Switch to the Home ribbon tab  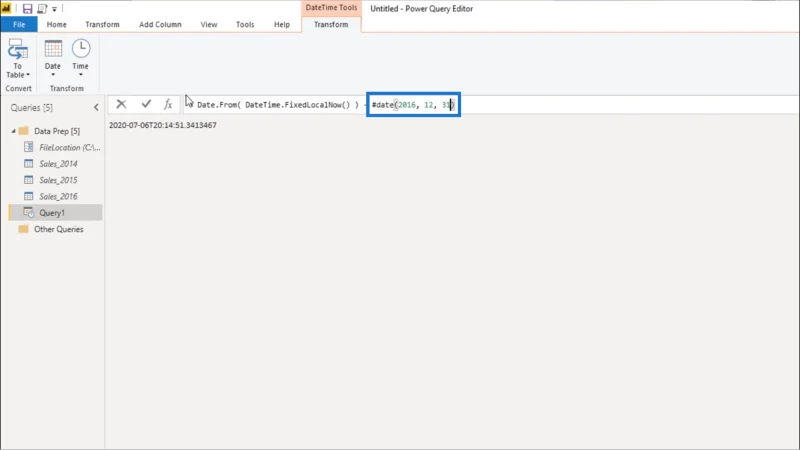(57, 24)
